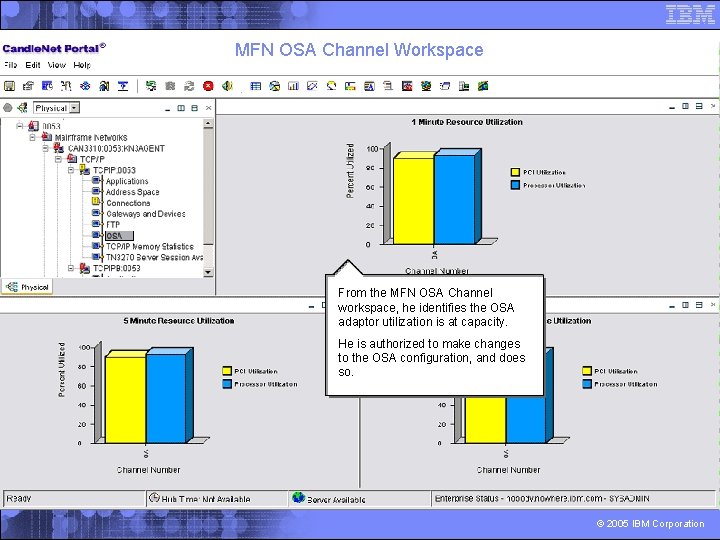Viewport: 720px width, 540px height.
Task: Click the 'Mainframe Networks' tree label
Action: pos(91,137)
